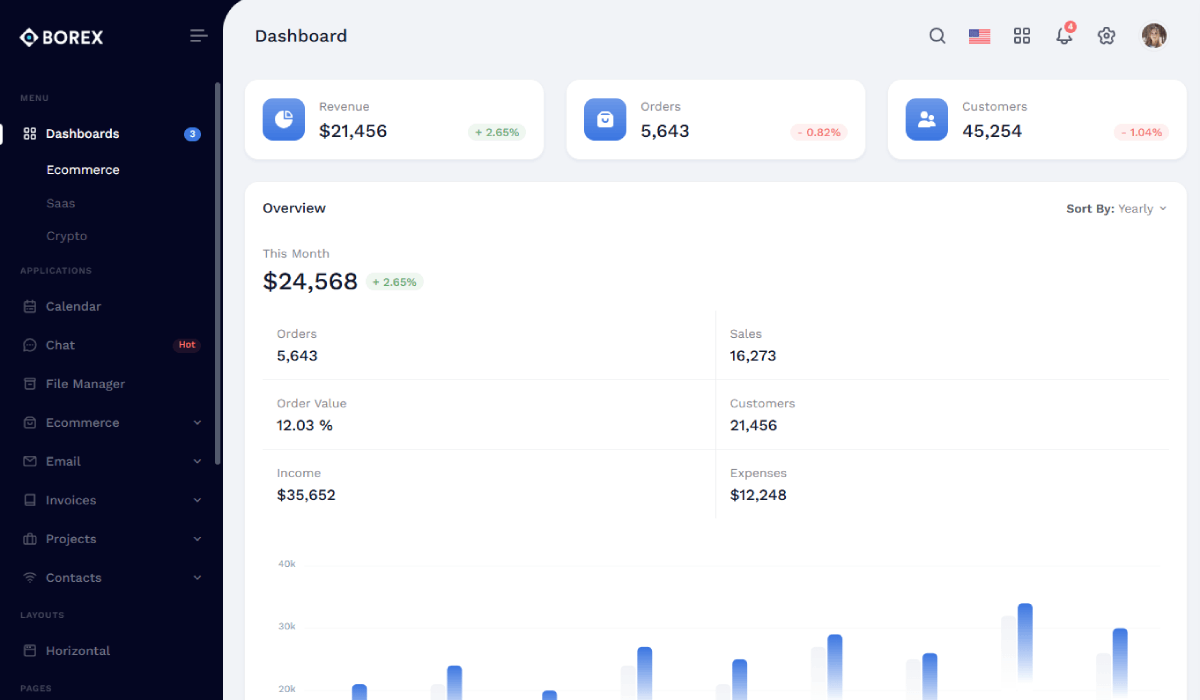Image resolution: width=1200 pixels, height=700 pixels.
Task: Click the Dashboards count badge 3
Action: coord(192,134)
